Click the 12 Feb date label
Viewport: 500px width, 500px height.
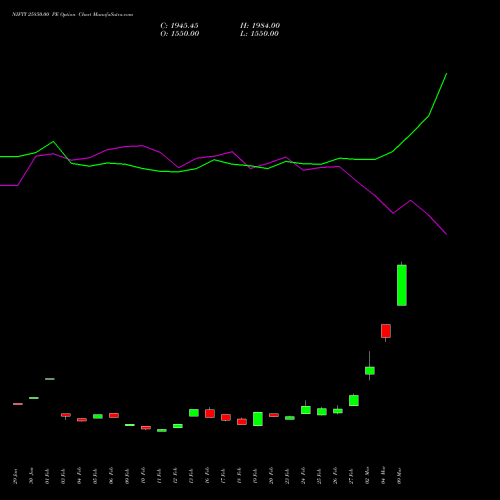click(x=175, y=476)
